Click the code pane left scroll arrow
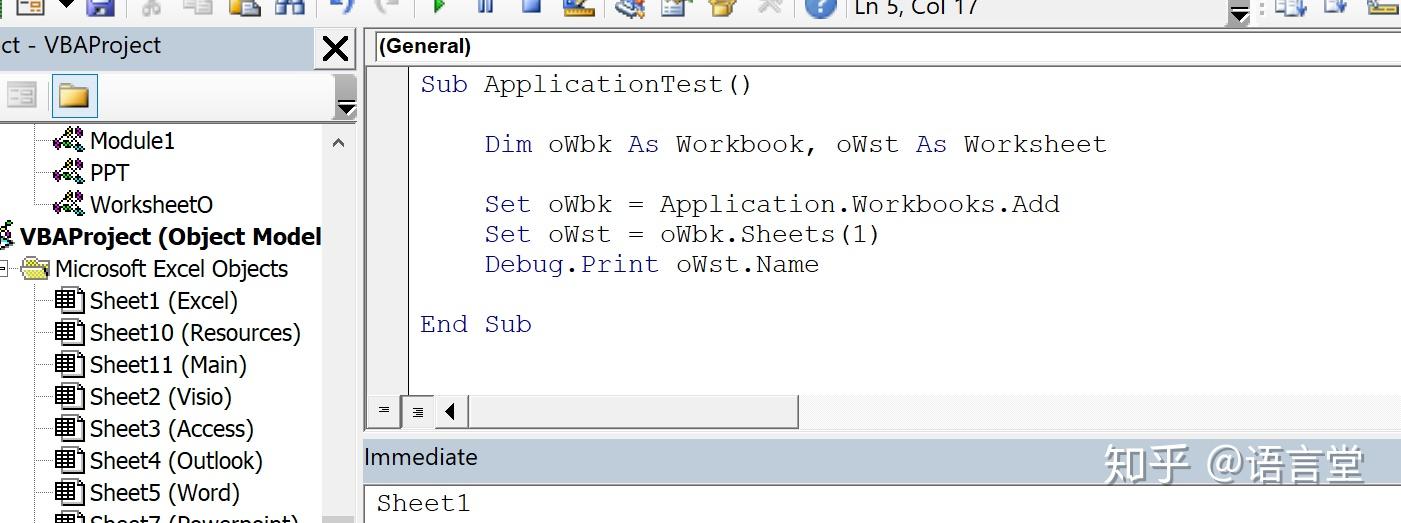Screen dimensions: 1401x523 450,411
